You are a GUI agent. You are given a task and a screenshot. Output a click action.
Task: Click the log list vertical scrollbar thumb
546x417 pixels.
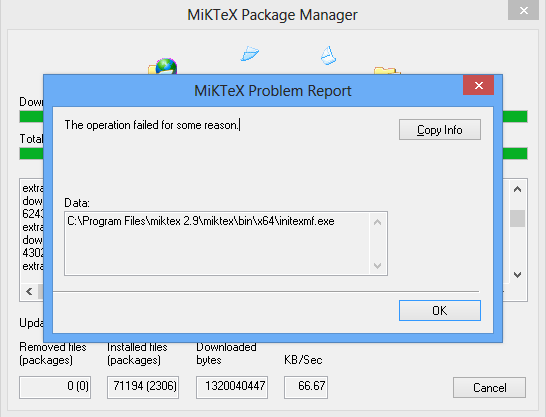coord(517,218)
